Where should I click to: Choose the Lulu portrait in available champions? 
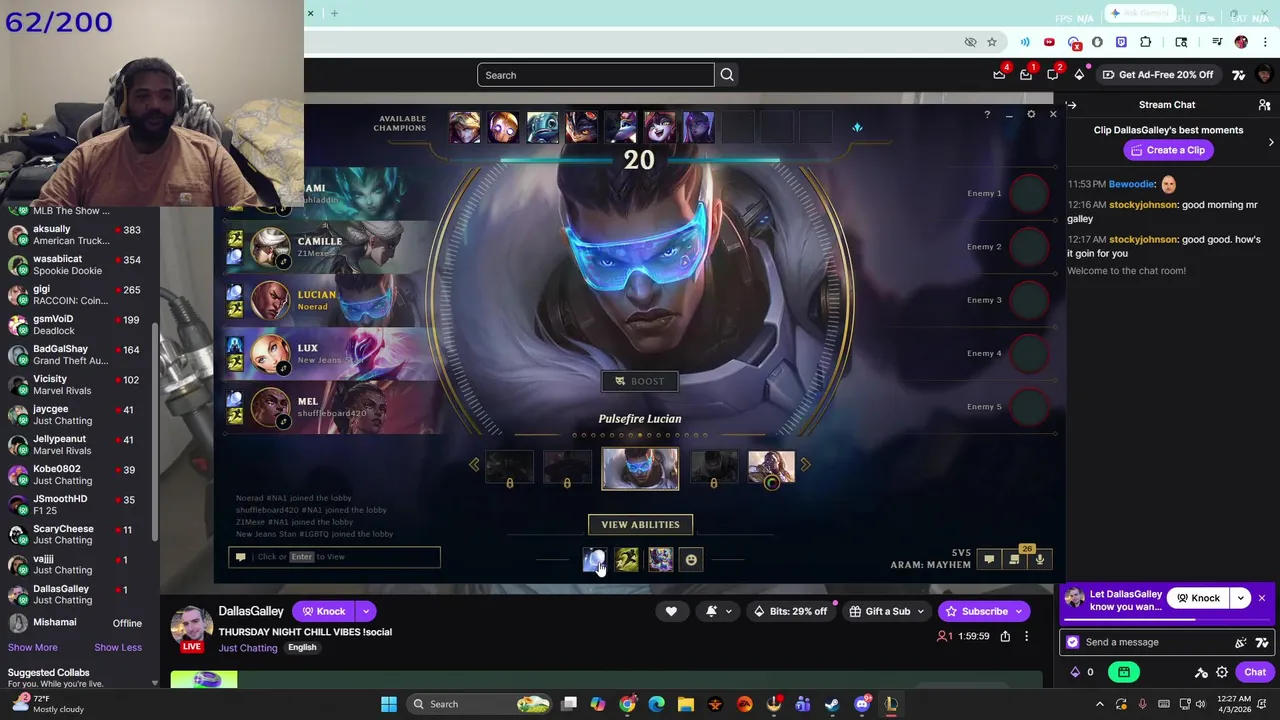(x=659, y=127)
